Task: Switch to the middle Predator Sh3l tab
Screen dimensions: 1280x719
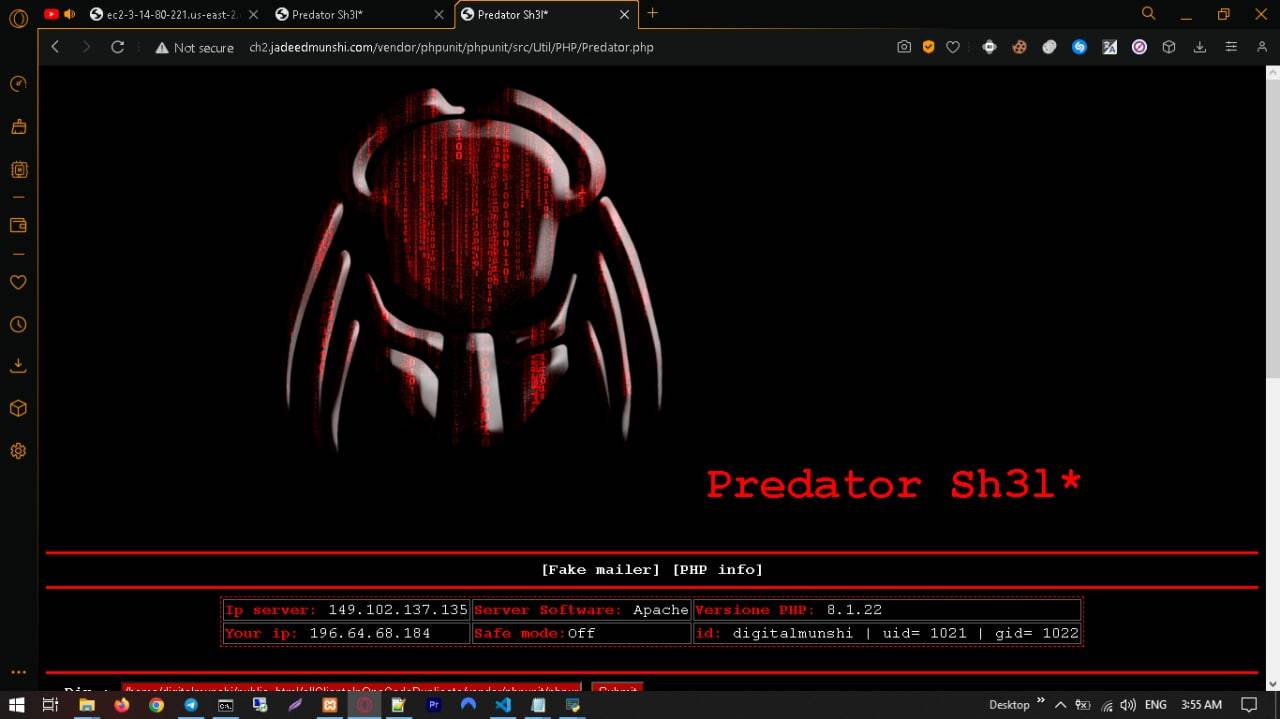Action: coord(360,15)
